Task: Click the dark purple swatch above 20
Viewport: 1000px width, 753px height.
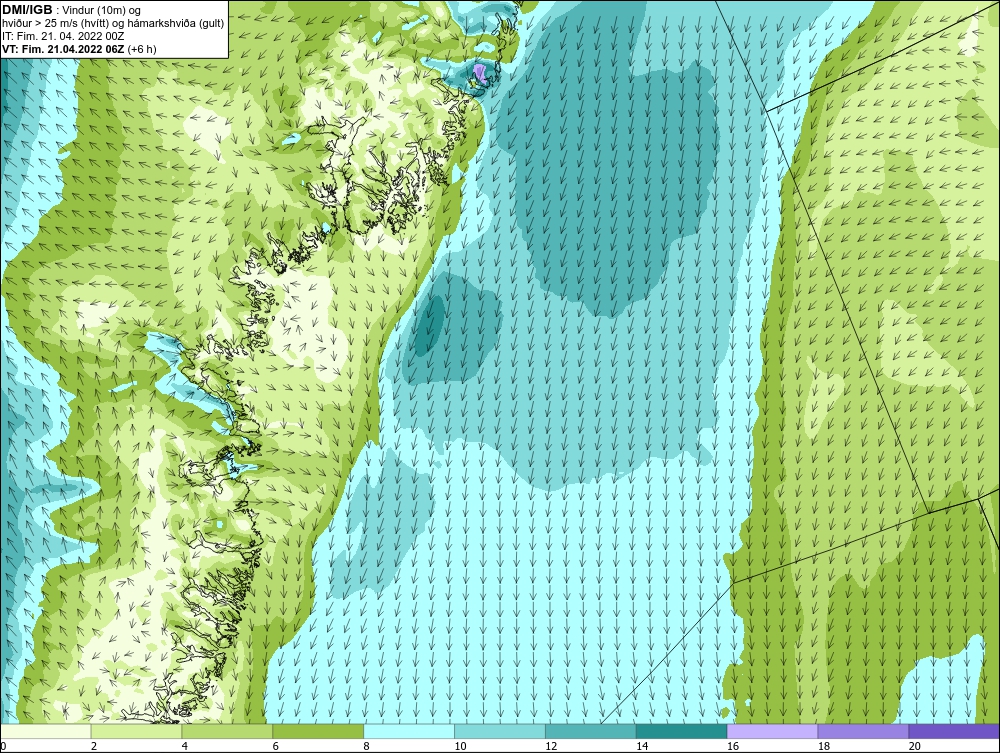Action: click(x=953, y=731)
